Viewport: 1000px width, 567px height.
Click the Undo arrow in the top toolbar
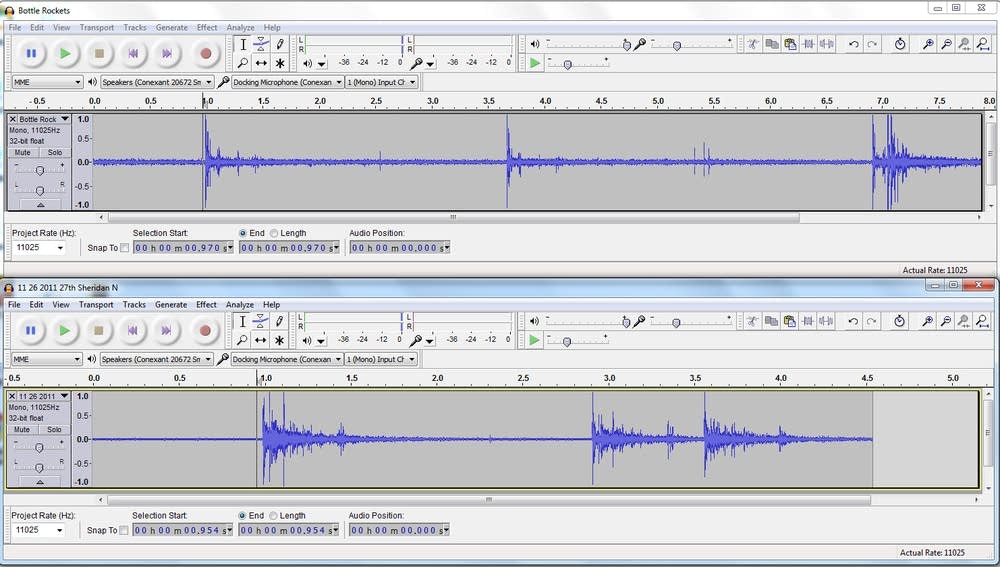(853, 44)
